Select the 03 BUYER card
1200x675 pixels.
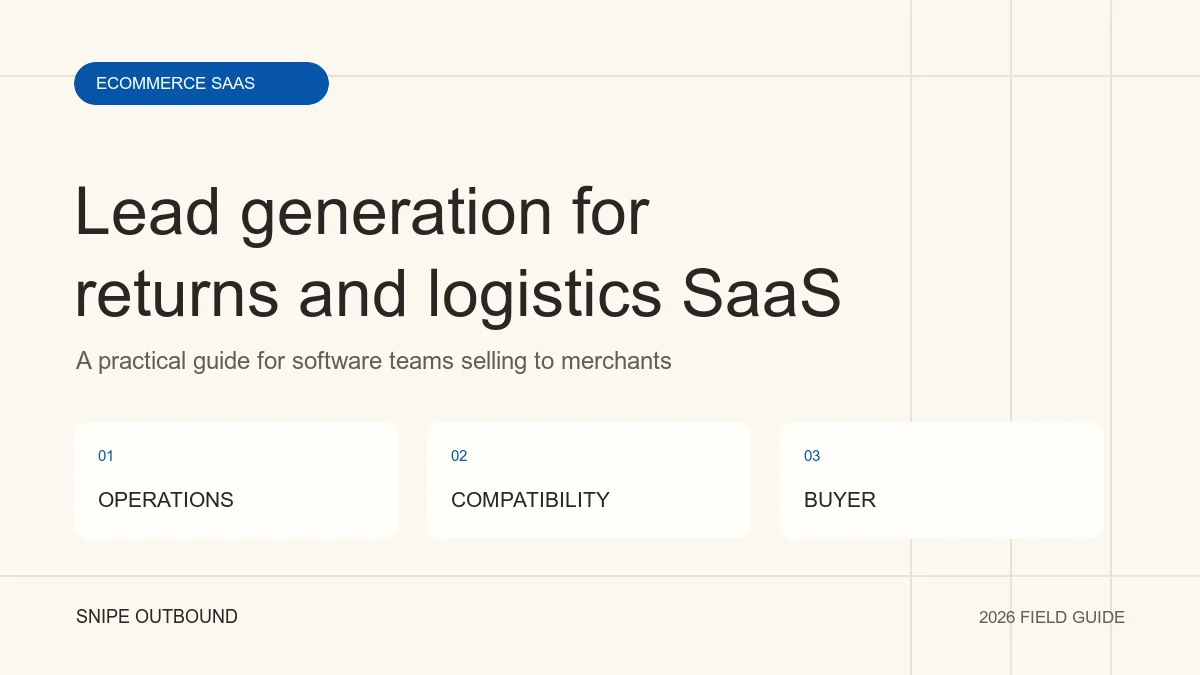point(942,480)
